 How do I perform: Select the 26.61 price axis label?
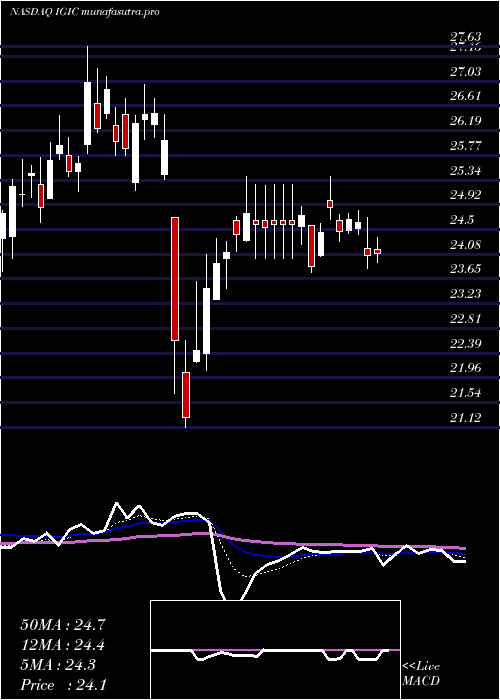[x=466, y=96]
